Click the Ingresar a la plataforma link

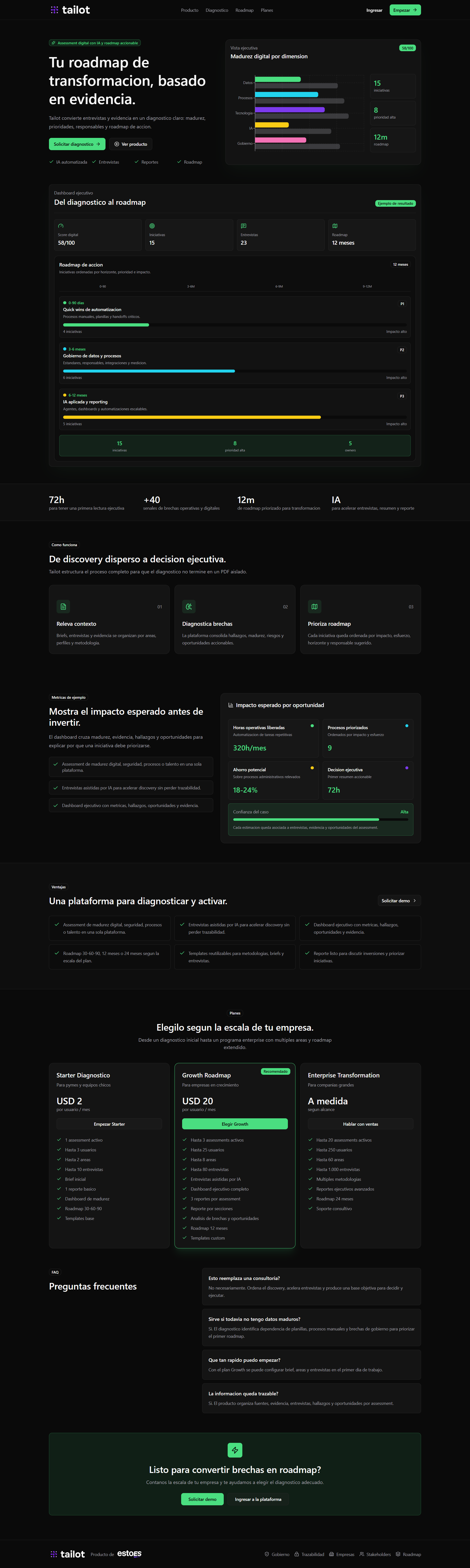(258, 1499)
